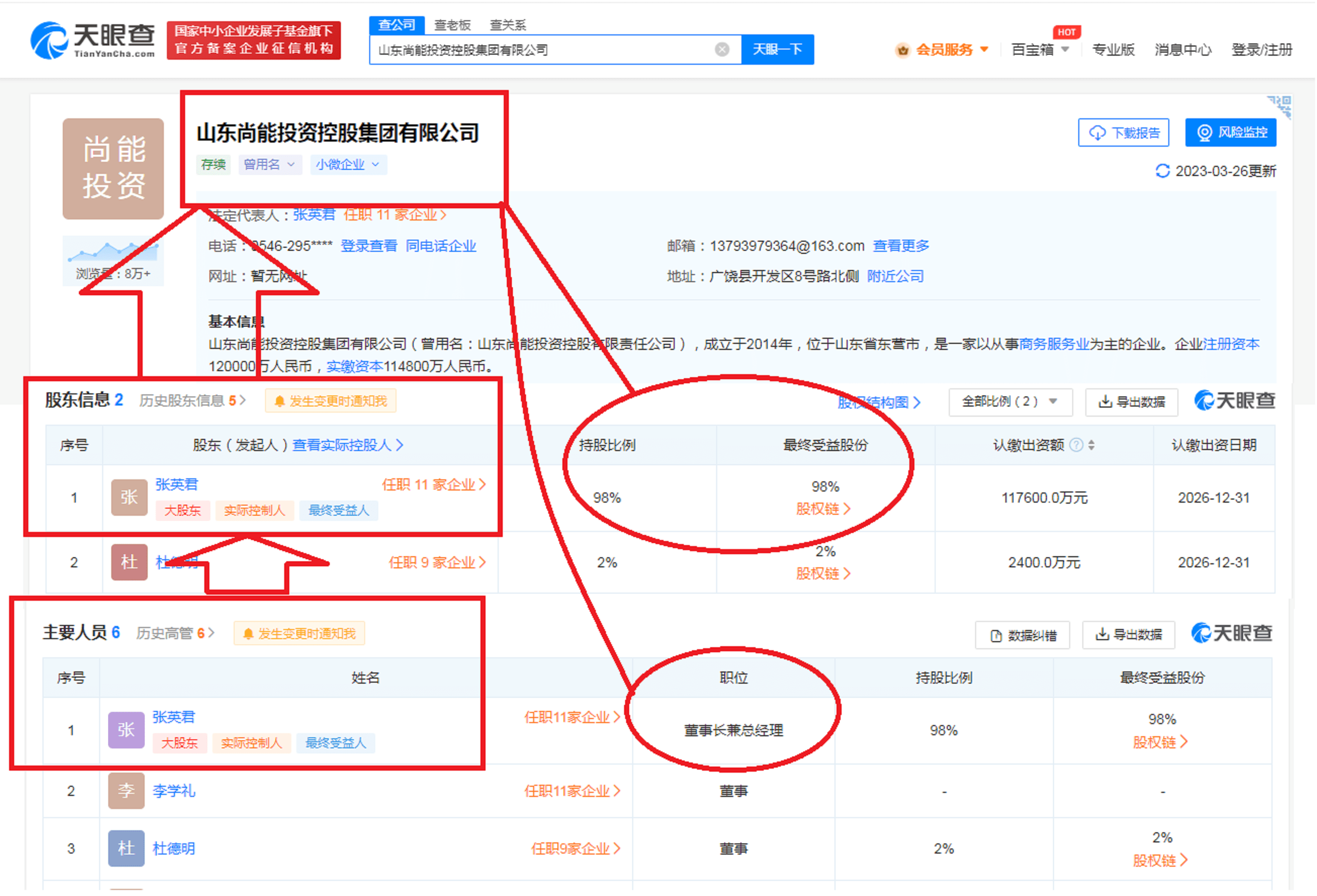Image resolution: width=1317 pixels, height=896 pixels.
Task: Click the 杜 avatar in the shareholder table
Action: click(x=129, y=563)
